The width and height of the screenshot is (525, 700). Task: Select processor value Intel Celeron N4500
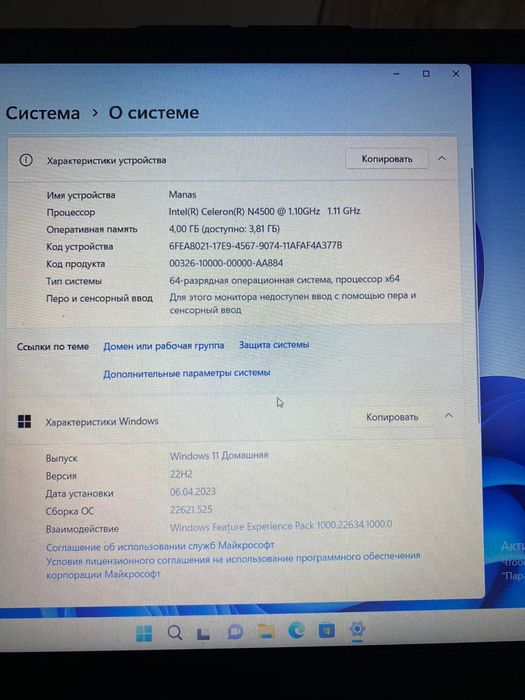pos(264,211)
